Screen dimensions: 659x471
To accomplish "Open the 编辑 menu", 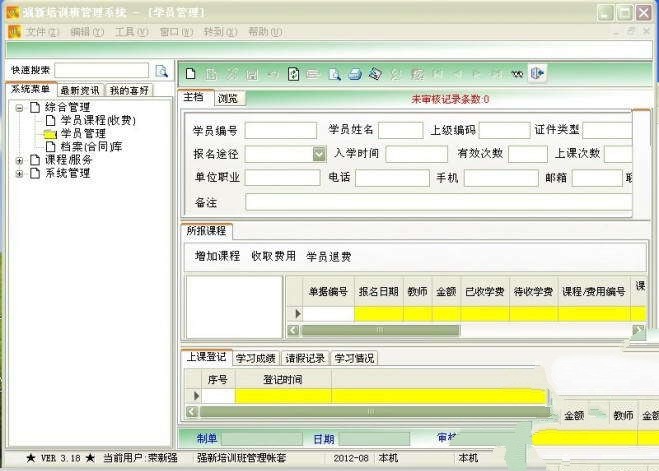I will click(87, 32).
